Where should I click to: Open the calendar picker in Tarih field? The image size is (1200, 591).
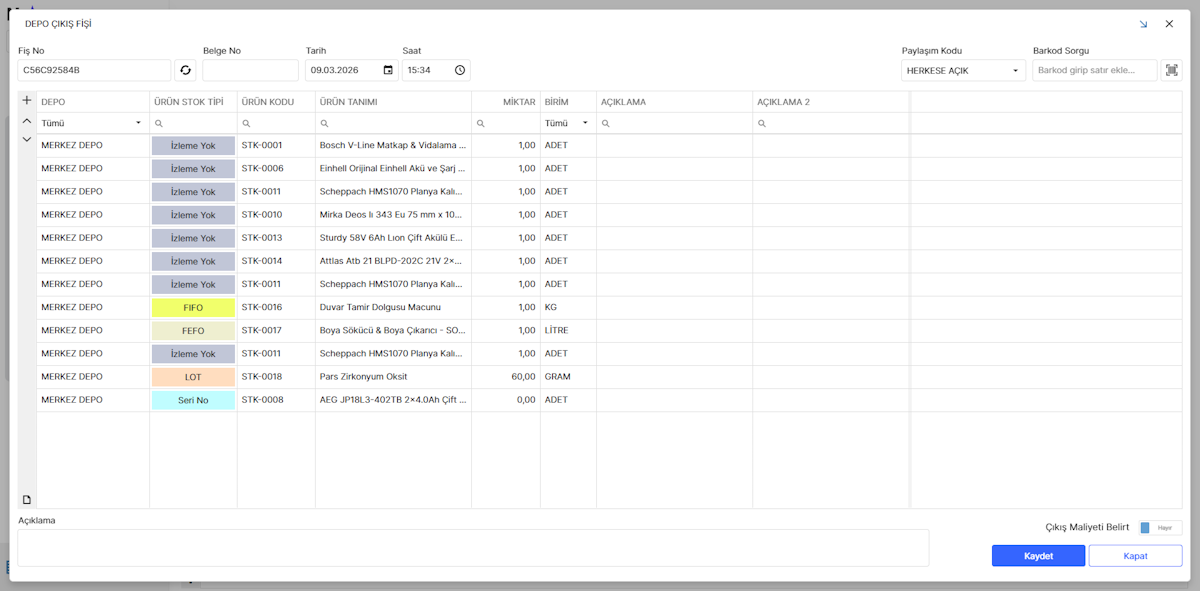388,70
